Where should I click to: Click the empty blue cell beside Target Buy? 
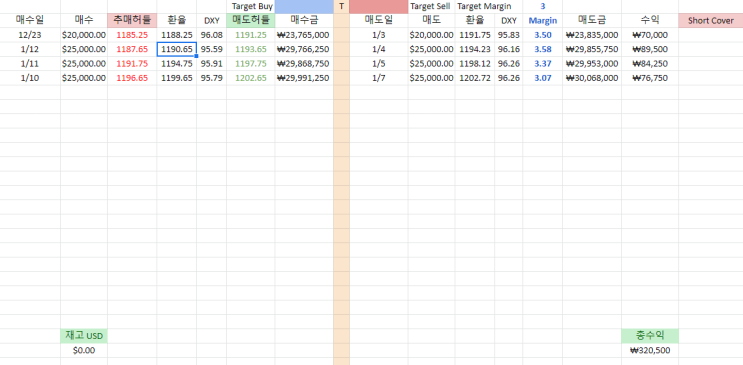(304, 7)
